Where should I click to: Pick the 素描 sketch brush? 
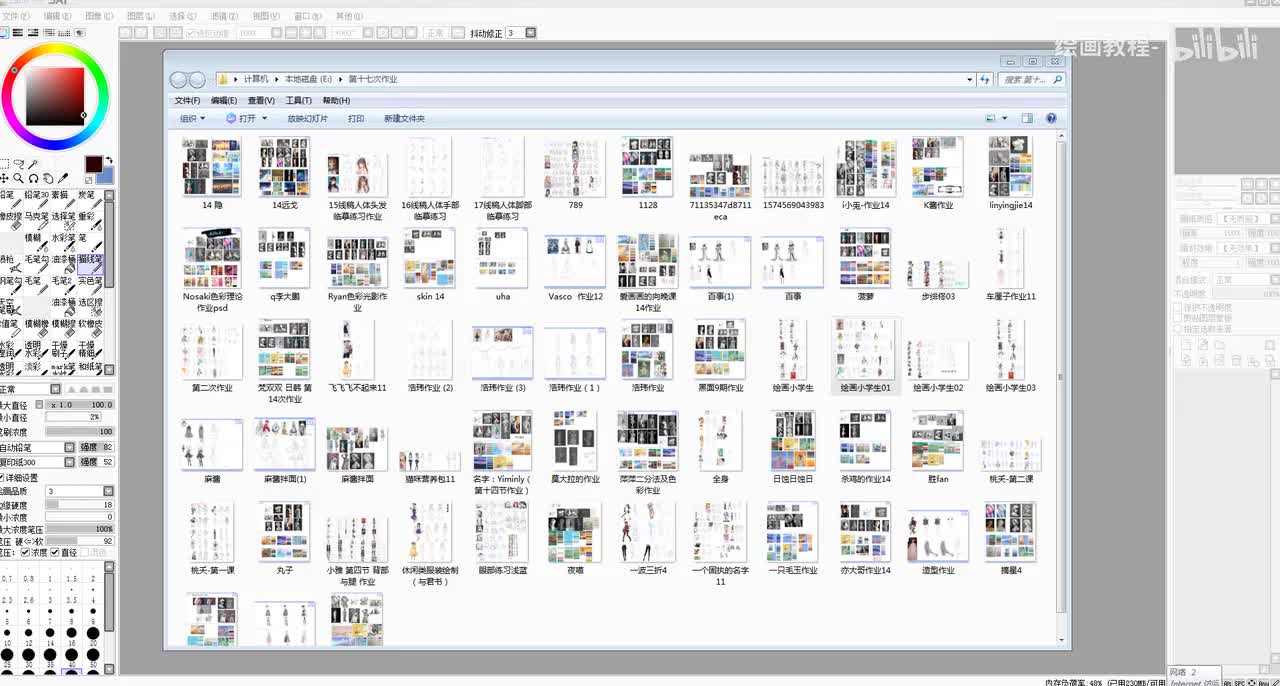[63, 199]
